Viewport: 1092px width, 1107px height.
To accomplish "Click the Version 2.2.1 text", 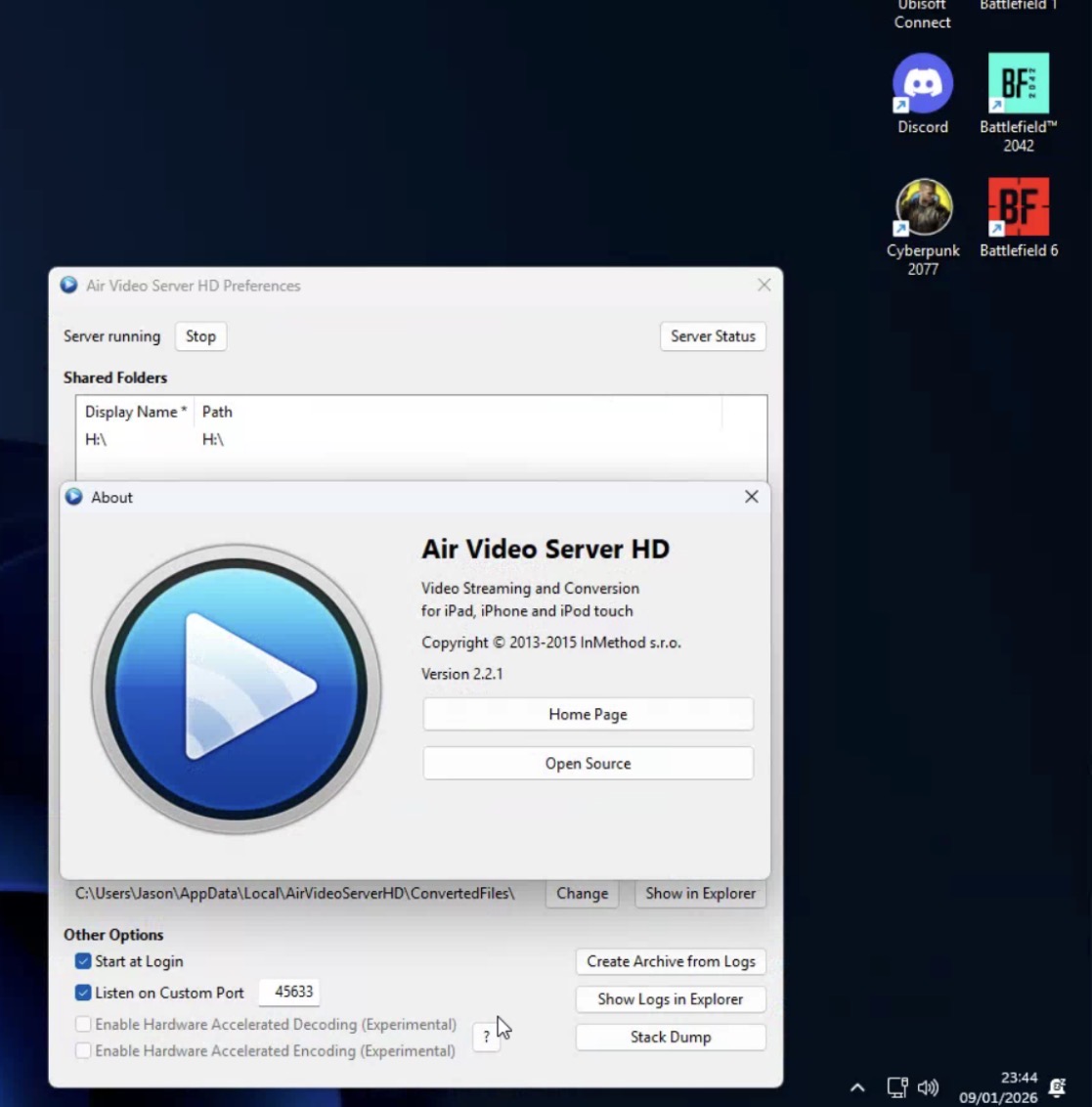I will [x=462, y=674].
